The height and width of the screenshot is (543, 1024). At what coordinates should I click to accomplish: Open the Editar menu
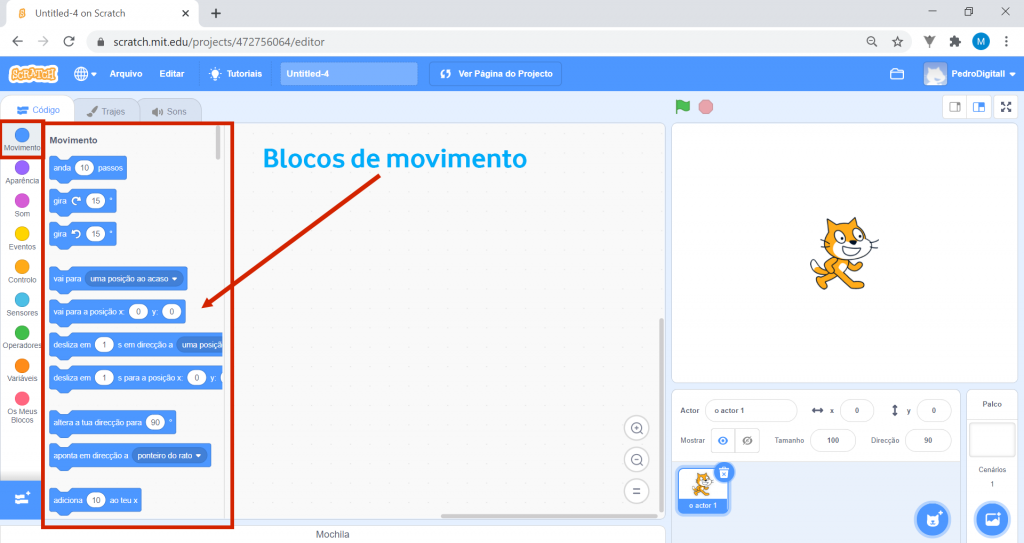point(172,74)
